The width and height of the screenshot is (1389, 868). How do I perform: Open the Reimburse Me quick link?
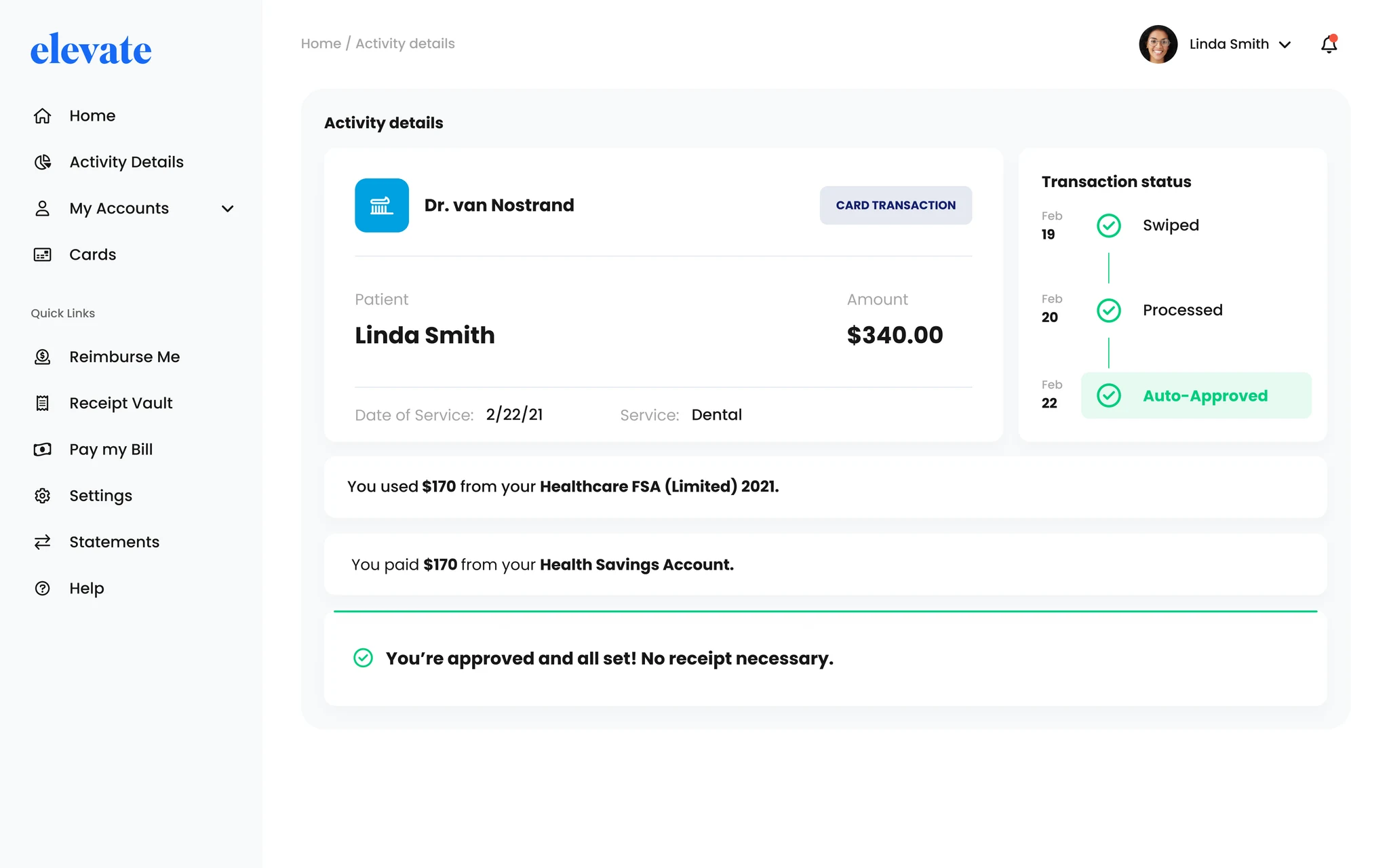[124, 357]
